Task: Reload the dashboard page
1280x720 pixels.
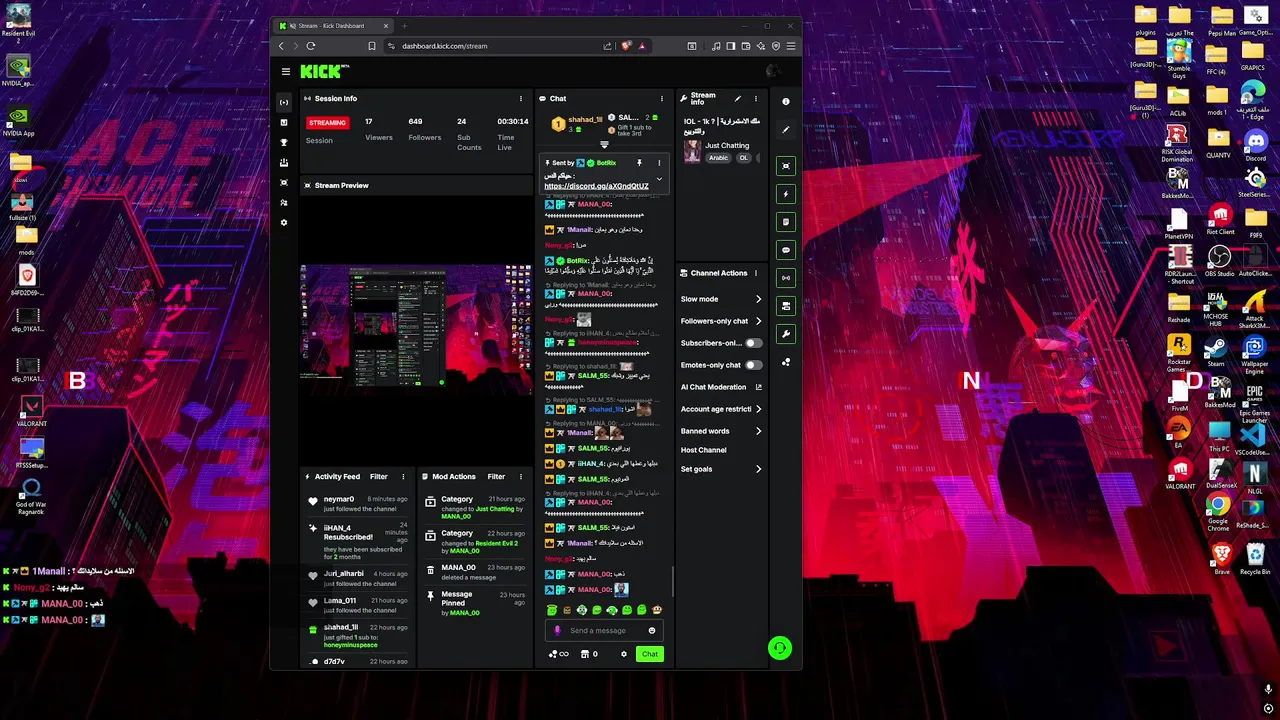Action: pyautogui.click(x=311, y=46)
